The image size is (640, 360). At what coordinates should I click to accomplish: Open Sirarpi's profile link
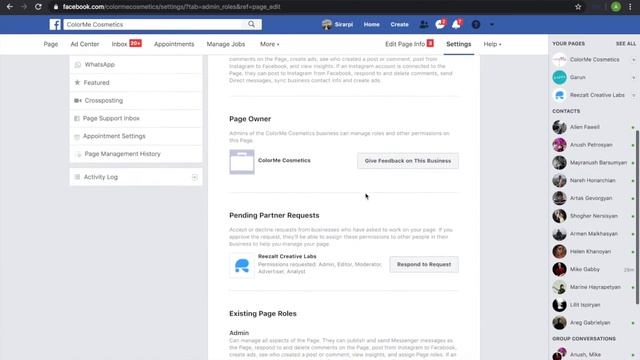tap(338, 24)
